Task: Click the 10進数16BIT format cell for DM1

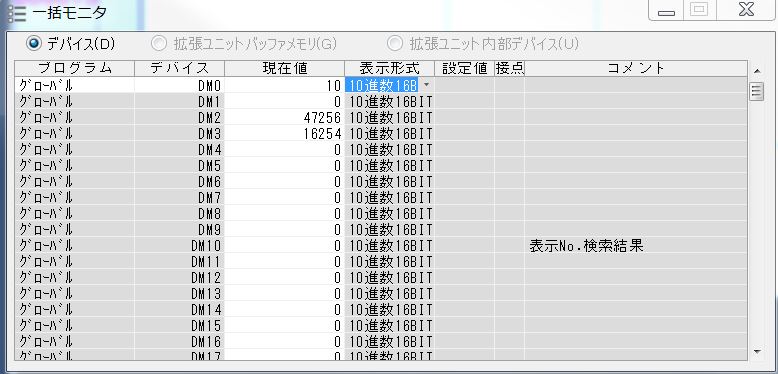Action: [x=389, y=101]
